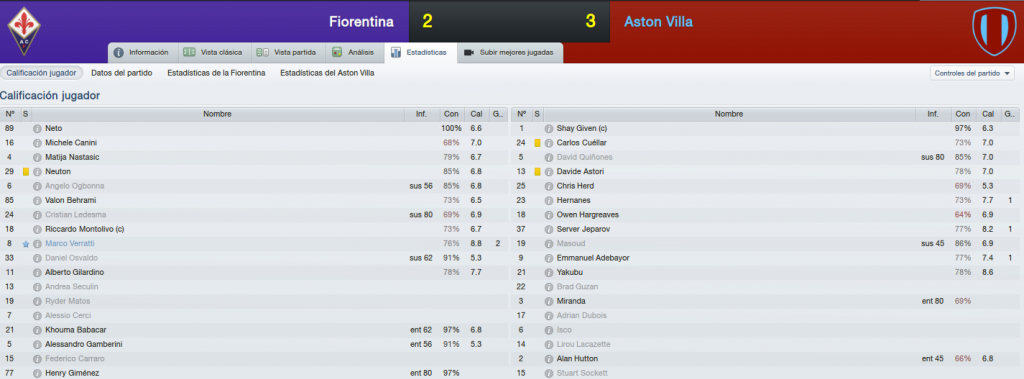Click the Aston Villa shield crest
Screen dimensions: 1024x379
[x=994, y=31]
